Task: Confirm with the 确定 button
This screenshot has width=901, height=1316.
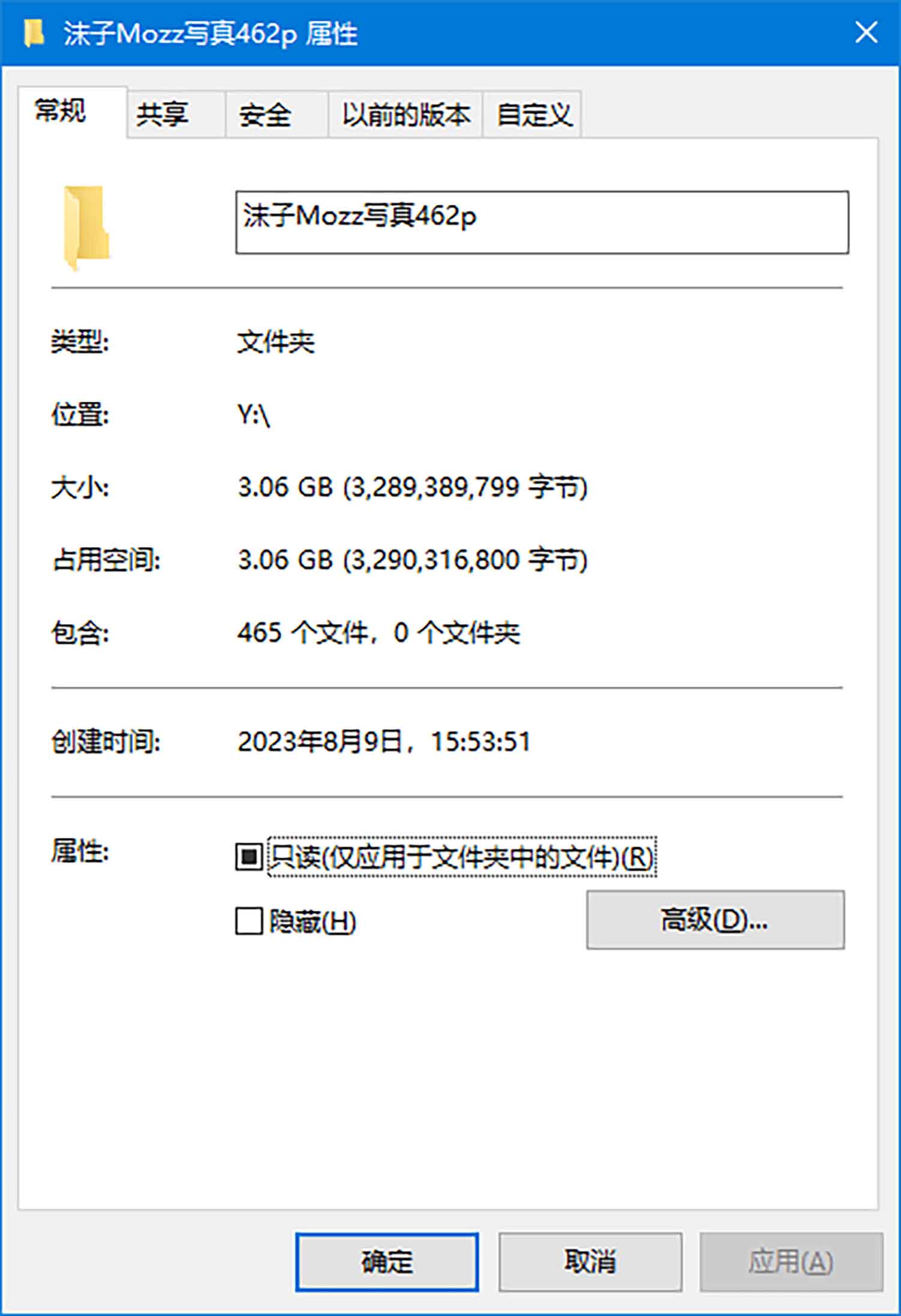Action: coord(387,1261)
